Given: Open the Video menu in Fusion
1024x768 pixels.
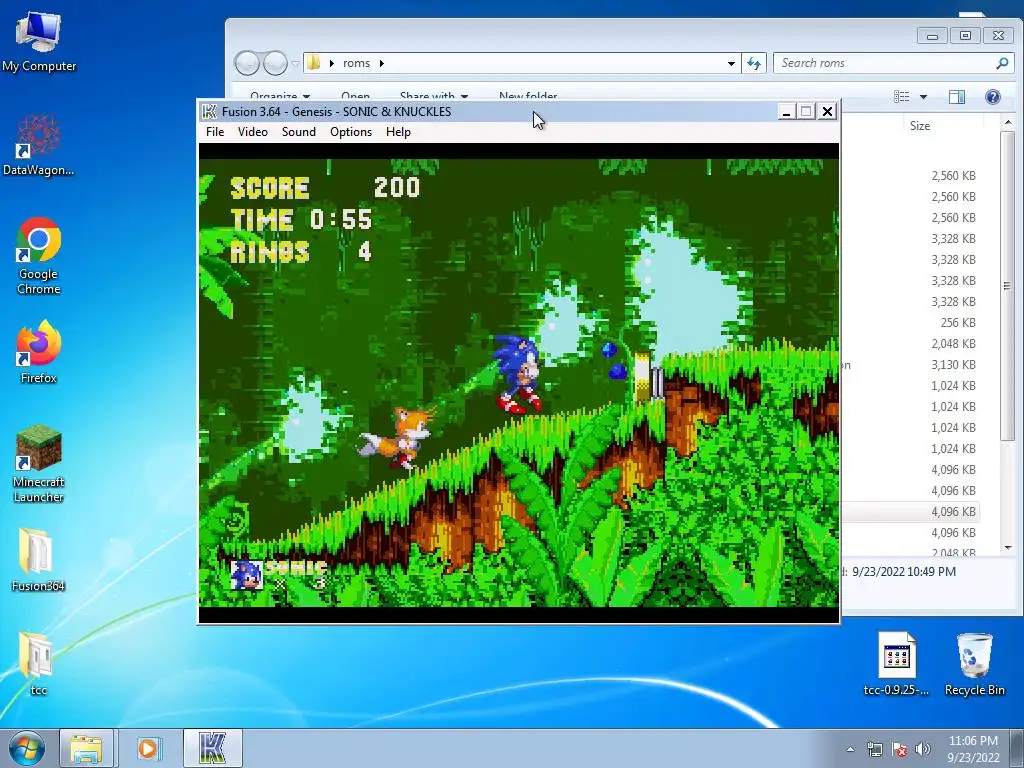Looking at the screenshot, I should [252, 132].
